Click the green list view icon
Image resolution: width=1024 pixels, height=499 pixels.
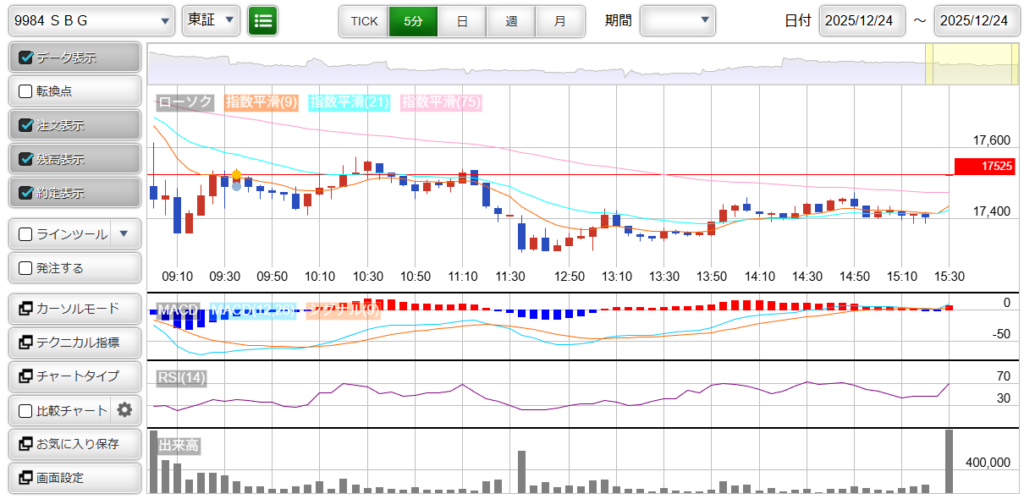pos(263,20)
